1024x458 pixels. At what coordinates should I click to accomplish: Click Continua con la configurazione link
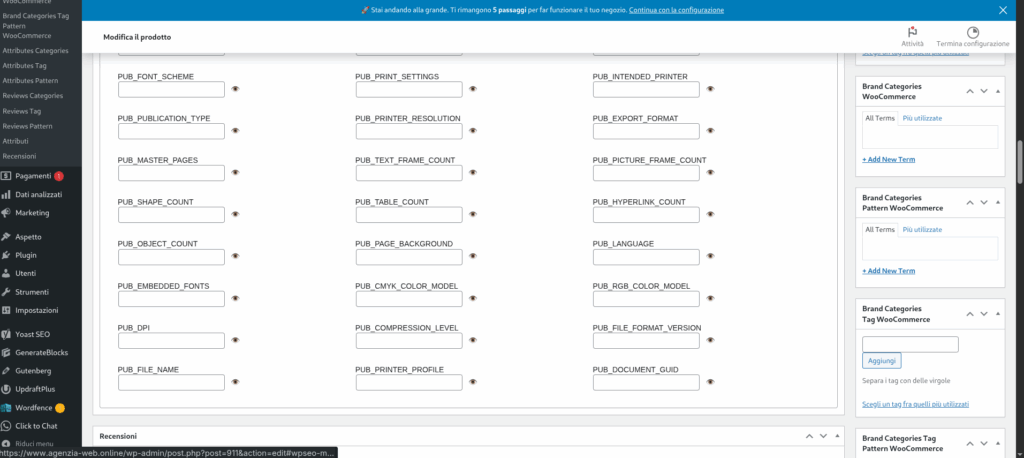click(676, 10)
